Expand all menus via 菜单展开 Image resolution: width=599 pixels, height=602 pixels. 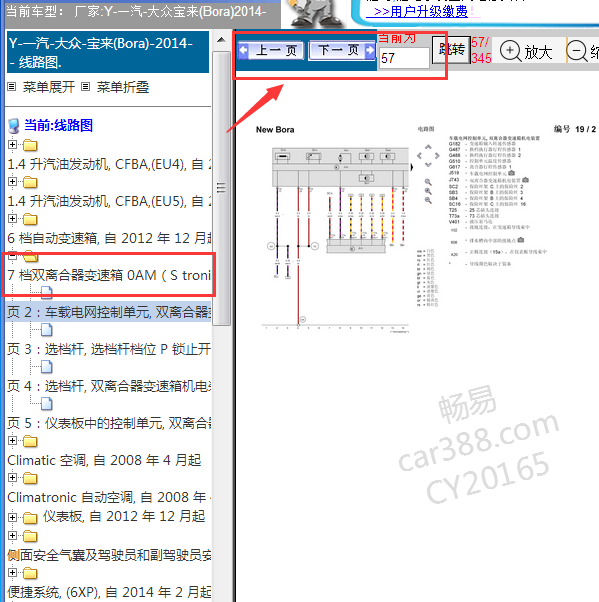(x=48, y=87)
